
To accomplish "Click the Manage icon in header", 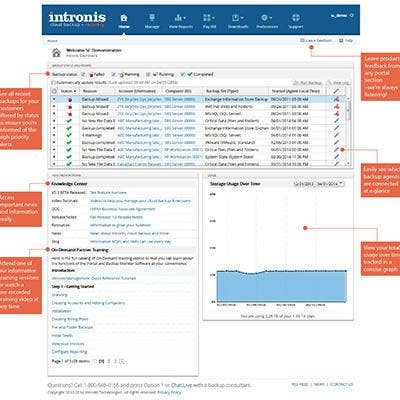I will [152, 18].
